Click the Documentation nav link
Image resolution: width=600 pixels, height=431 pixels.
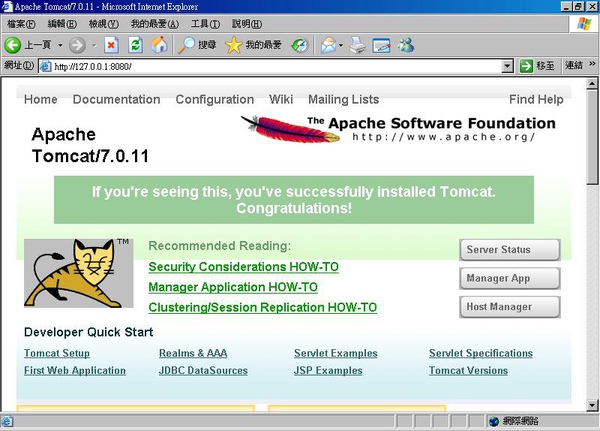[116, 100]
